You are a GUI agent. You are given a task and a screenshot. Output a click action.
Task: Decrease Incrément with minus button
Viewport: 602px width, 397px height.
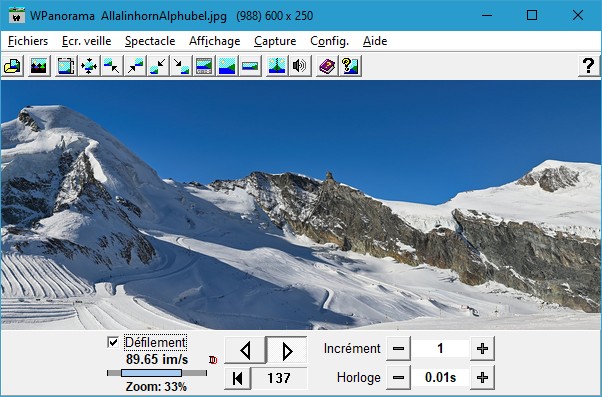click(398, 349)
